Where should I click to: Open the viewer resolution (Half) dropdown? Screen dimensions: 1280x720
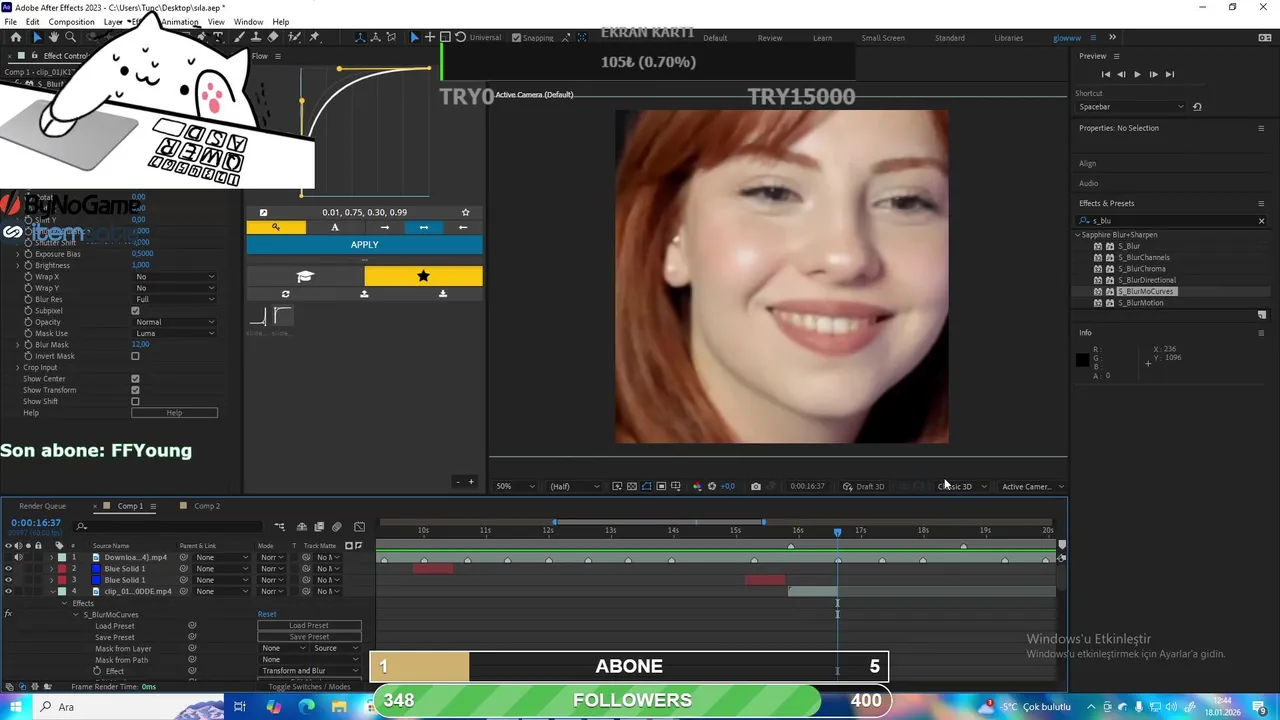[x=575, y=486]
